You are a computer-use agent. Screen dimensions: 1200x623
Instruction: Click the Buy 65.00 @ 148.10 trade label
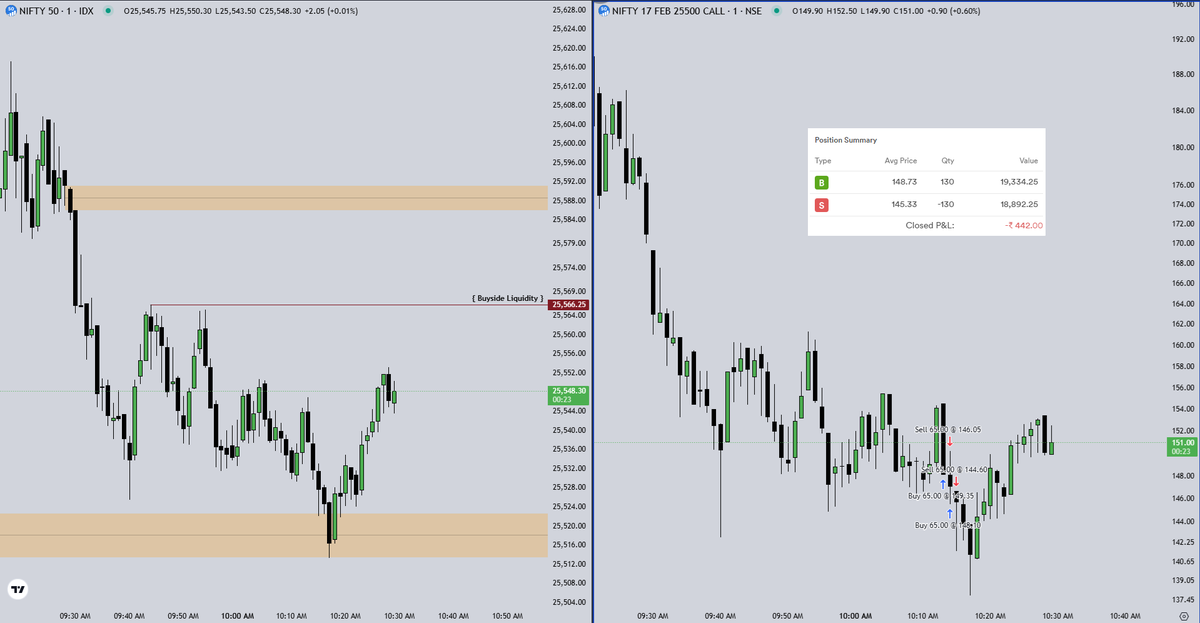click(948, 525)
